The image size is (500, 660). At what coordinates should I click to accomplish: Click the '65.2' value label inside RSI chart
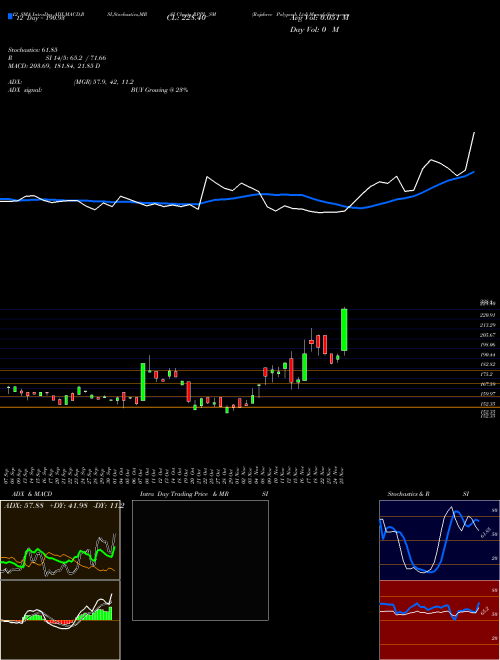pos(484,609)
